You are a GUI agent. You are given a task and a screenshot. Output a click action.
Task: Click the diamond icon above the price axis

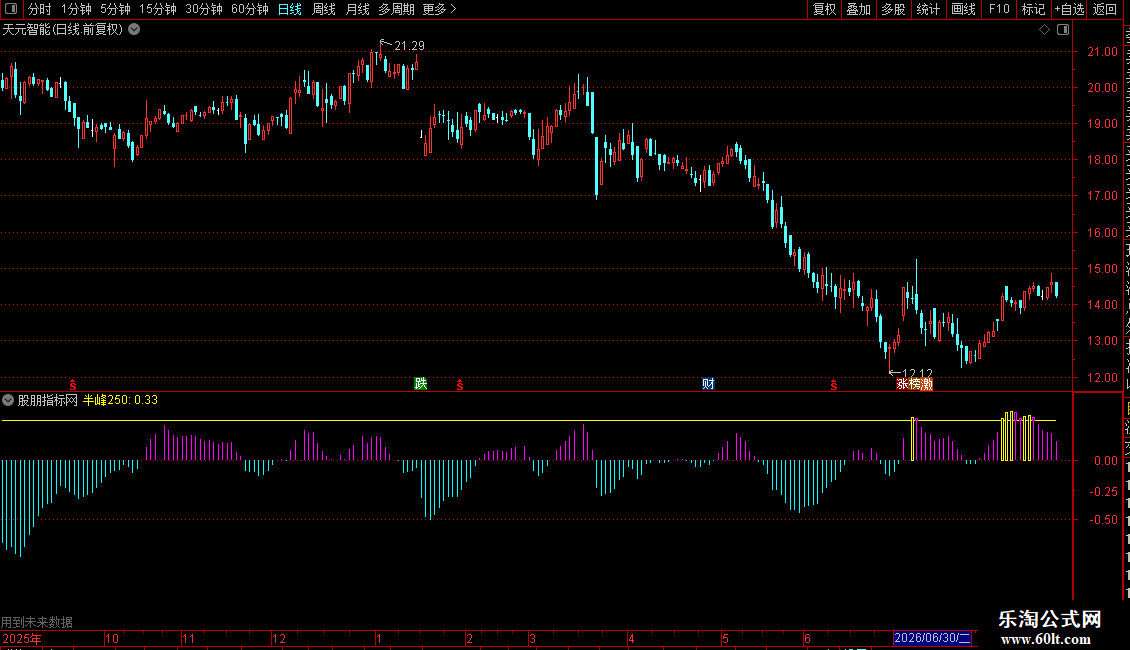click(1044, 30)
